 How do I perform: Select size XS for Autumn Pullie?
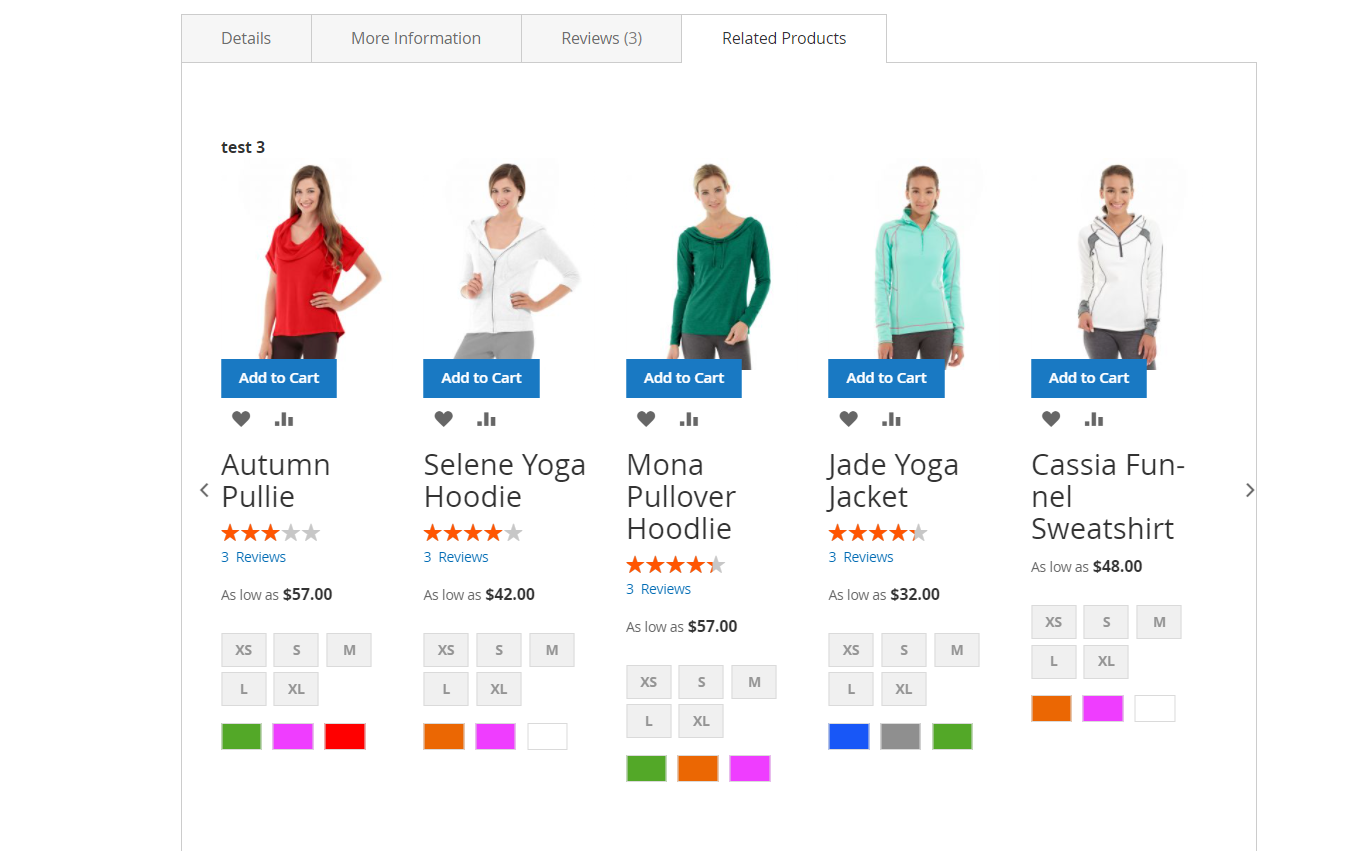click(244, 650)
